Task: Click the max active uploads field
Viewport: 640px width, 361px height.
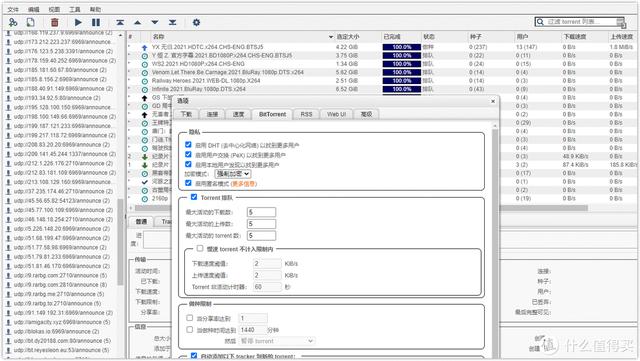Action: (261, 224)
